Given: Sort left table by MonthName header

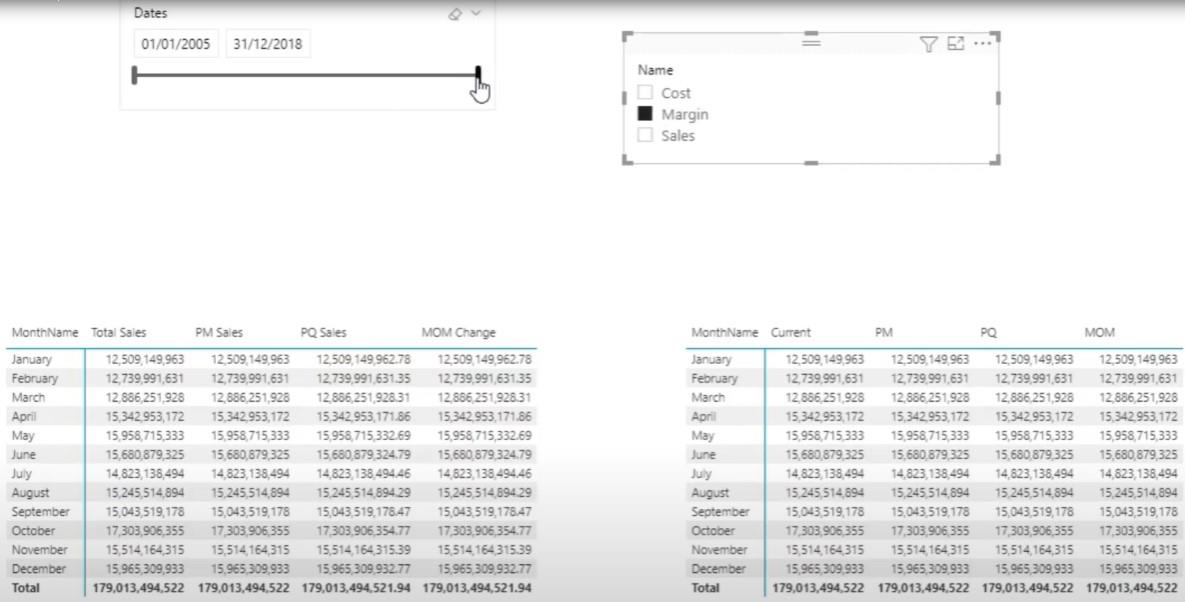Looking at the screenshot, I should pos(45,332).
